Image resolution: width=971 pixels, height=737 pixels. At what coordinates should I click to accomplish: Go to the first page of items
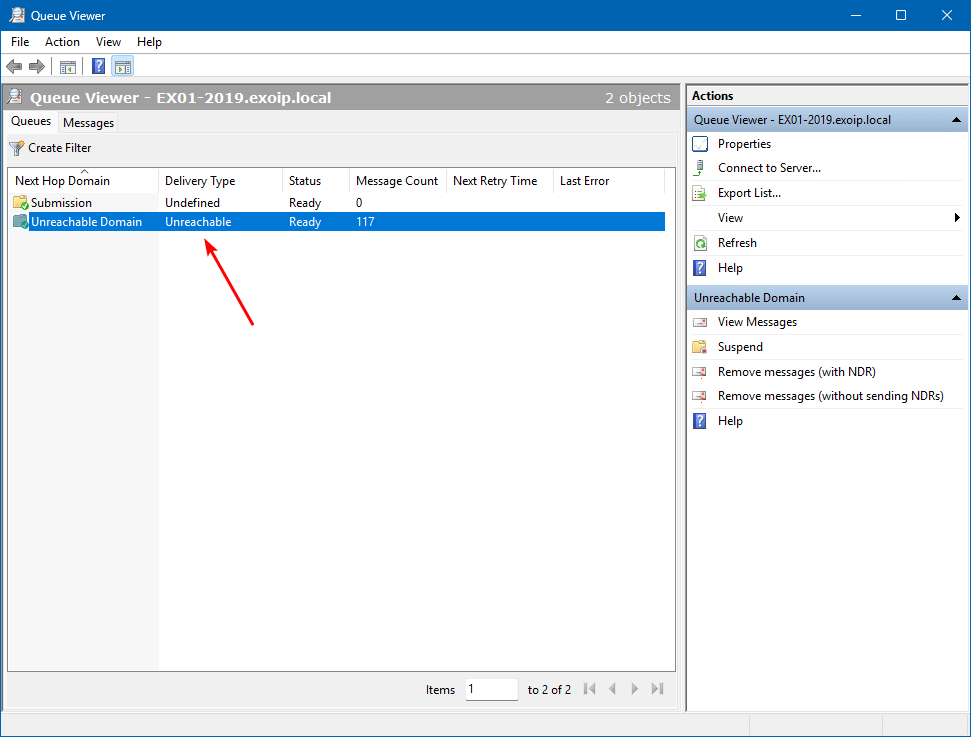tap(590, 689)
